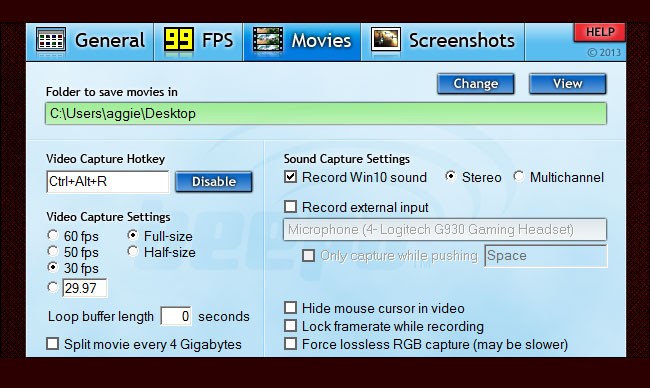Screen dimensions: 650x388
Task: Choose Full-size video capture
Action: point(133,235)
